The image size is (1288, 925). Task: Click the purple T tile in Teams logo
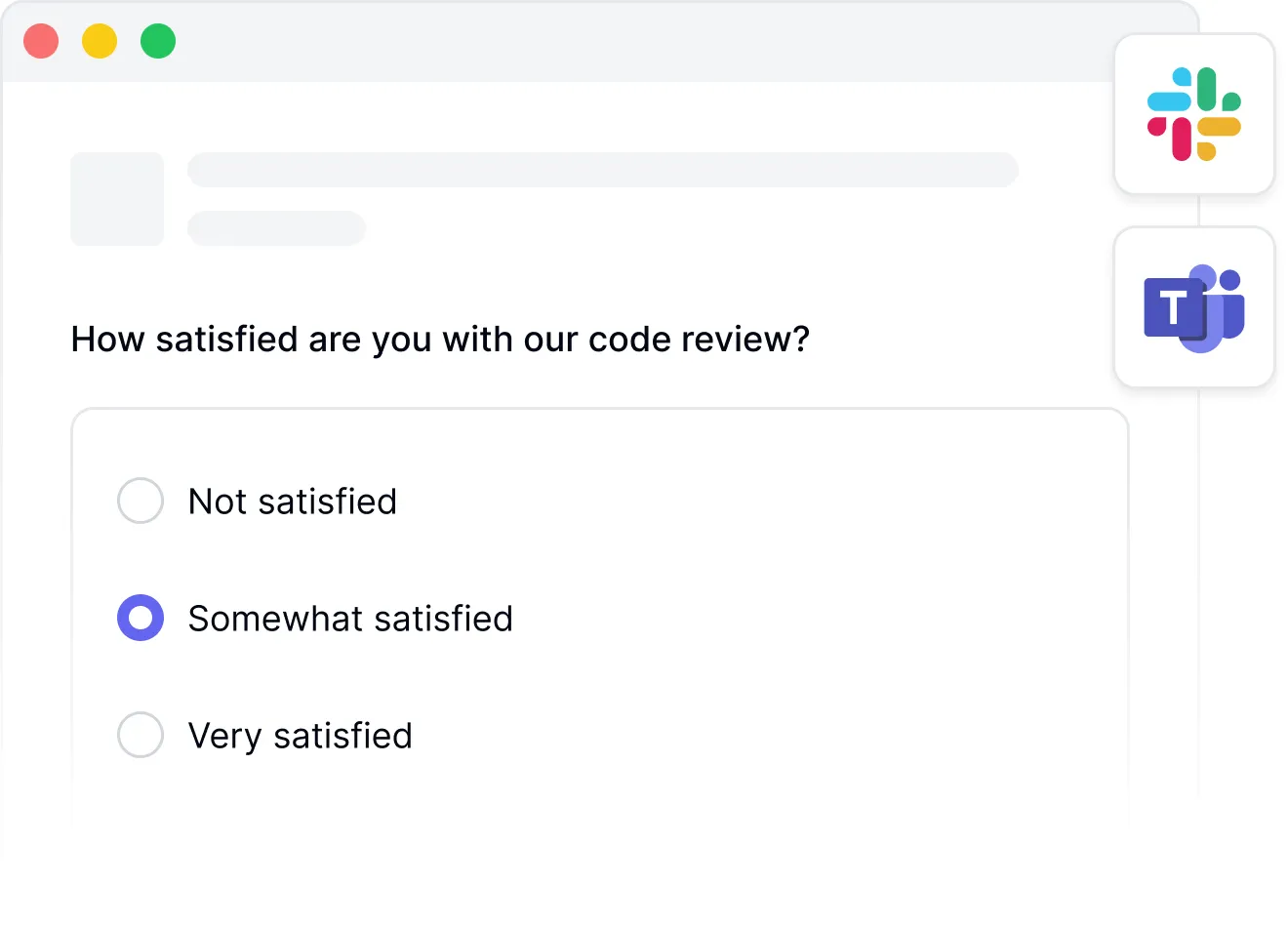(x=1172, y=308)
